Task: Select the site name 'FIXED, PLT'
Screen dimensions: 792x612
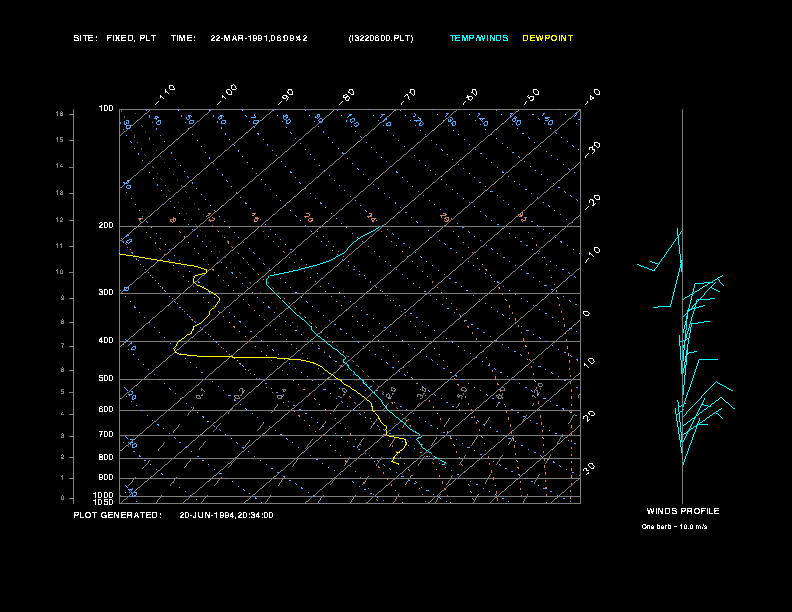Action: click(x=131, y=38)
